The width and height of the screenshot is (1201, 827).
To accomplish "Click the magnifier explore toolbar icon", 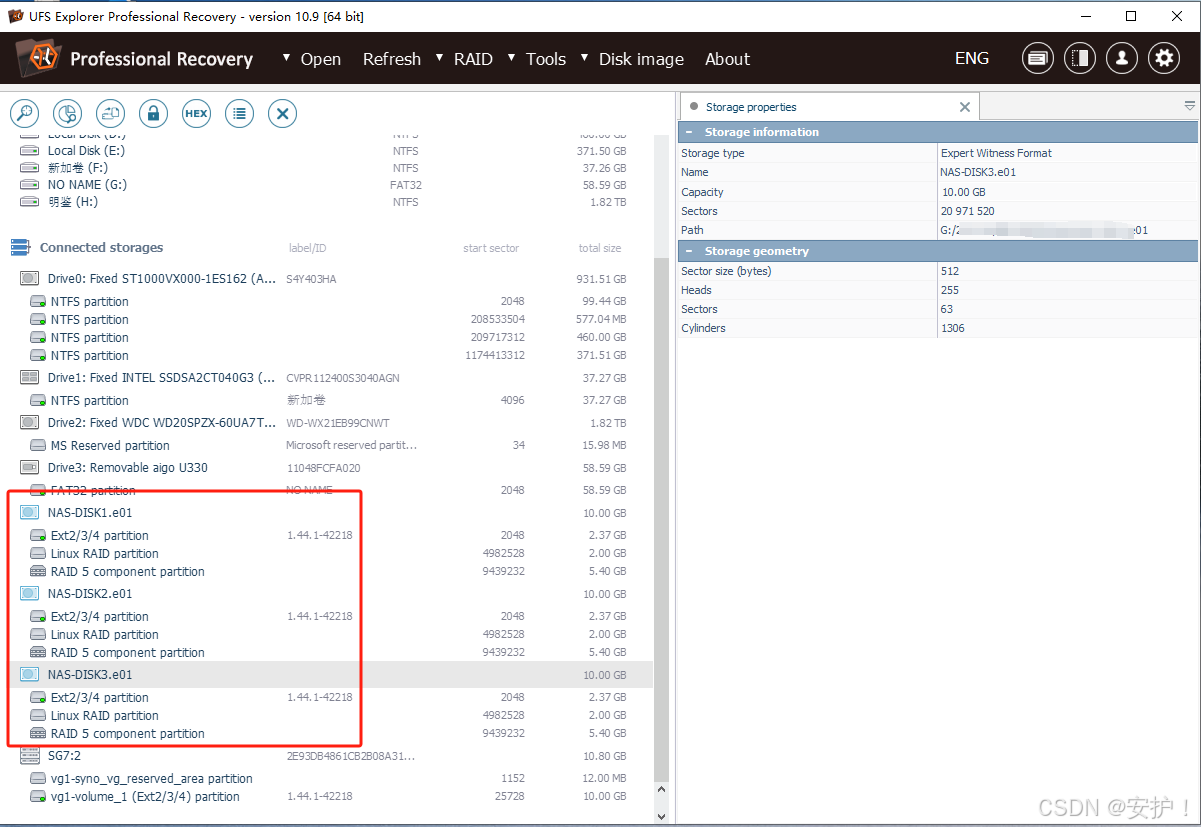I will tap(24, 113).
